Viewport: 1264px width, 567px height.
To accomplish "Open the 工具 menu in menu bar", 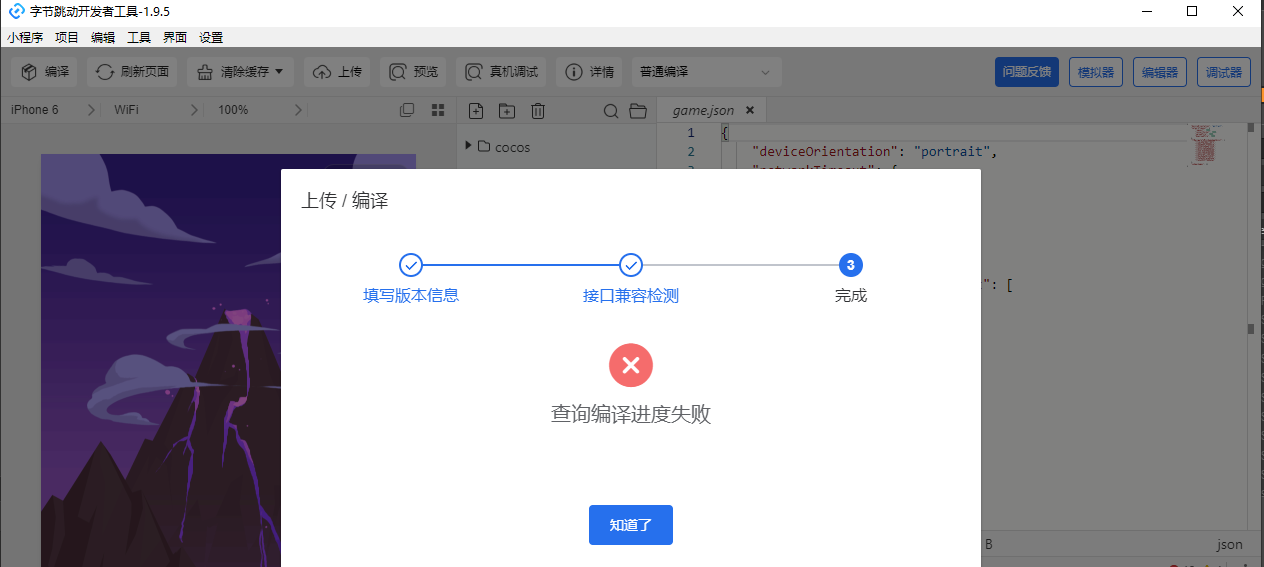I will [x=139, y=38].
